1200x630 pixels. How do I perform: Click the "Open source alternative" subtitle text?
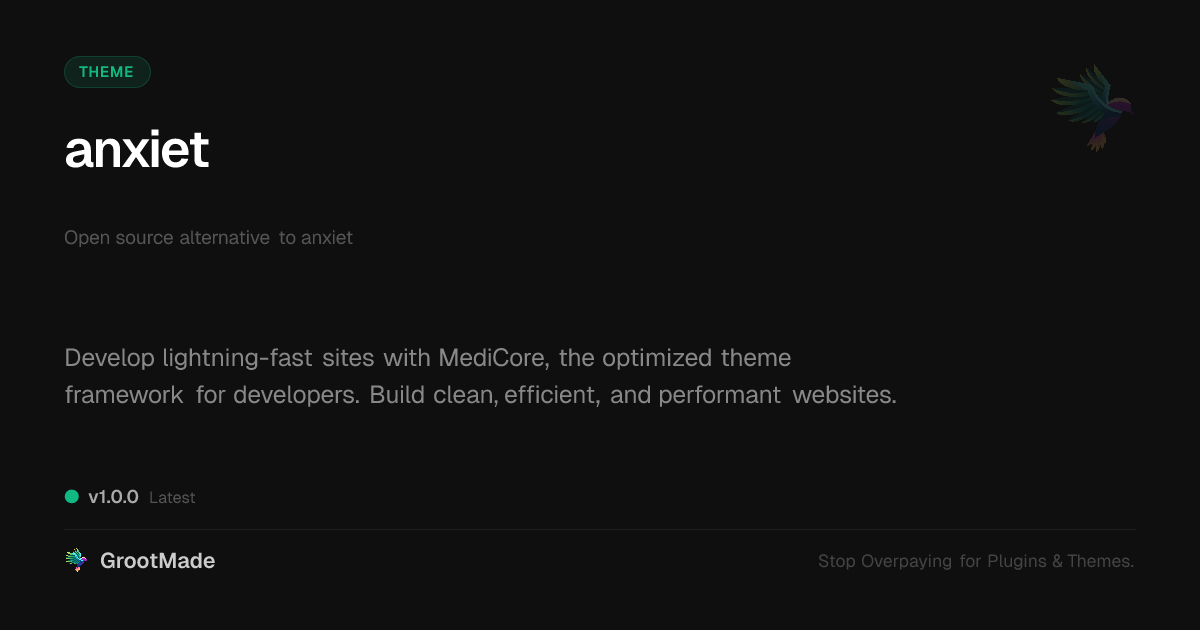point(167,238)
